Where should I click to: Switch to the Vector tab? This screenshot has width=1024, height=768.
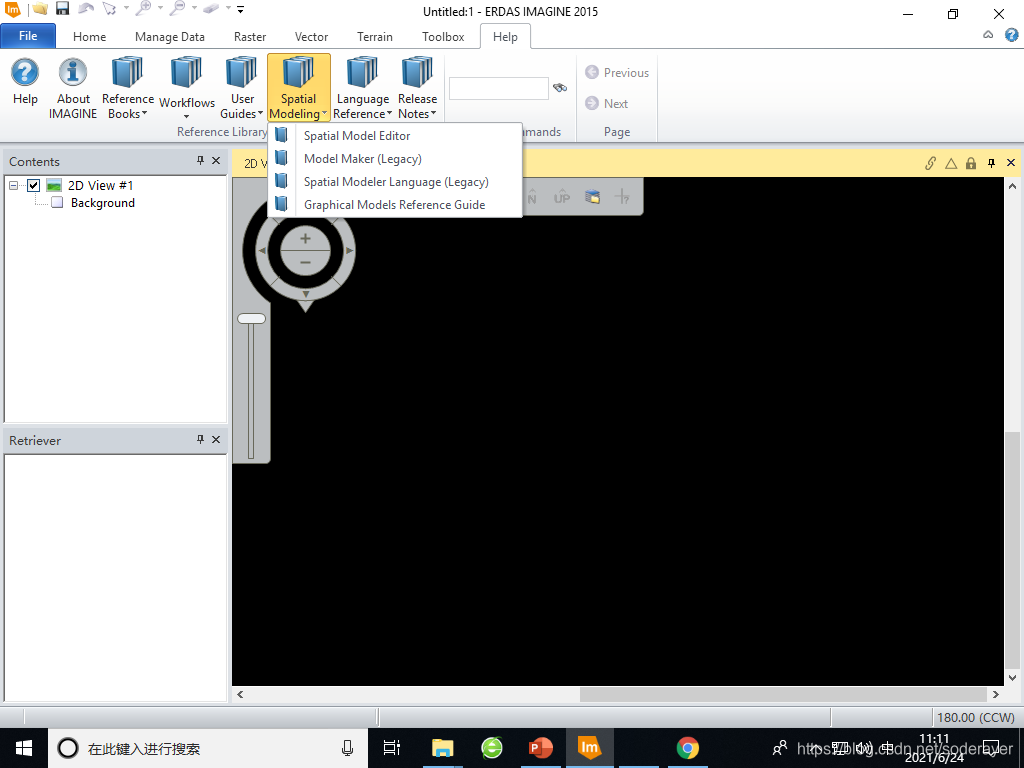[312, 37]
